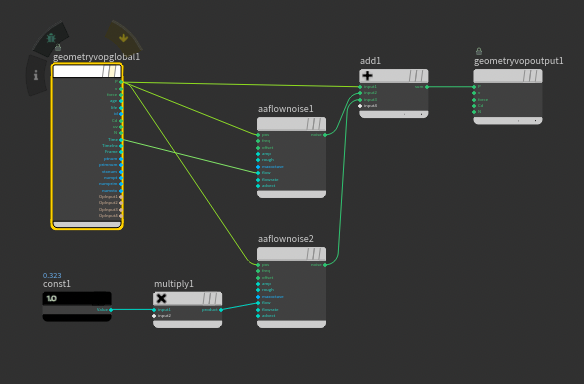Collapse geometryvopoutput1 via its footer bar
This screenshot has height=384, width=584.
tap(508, 121)
